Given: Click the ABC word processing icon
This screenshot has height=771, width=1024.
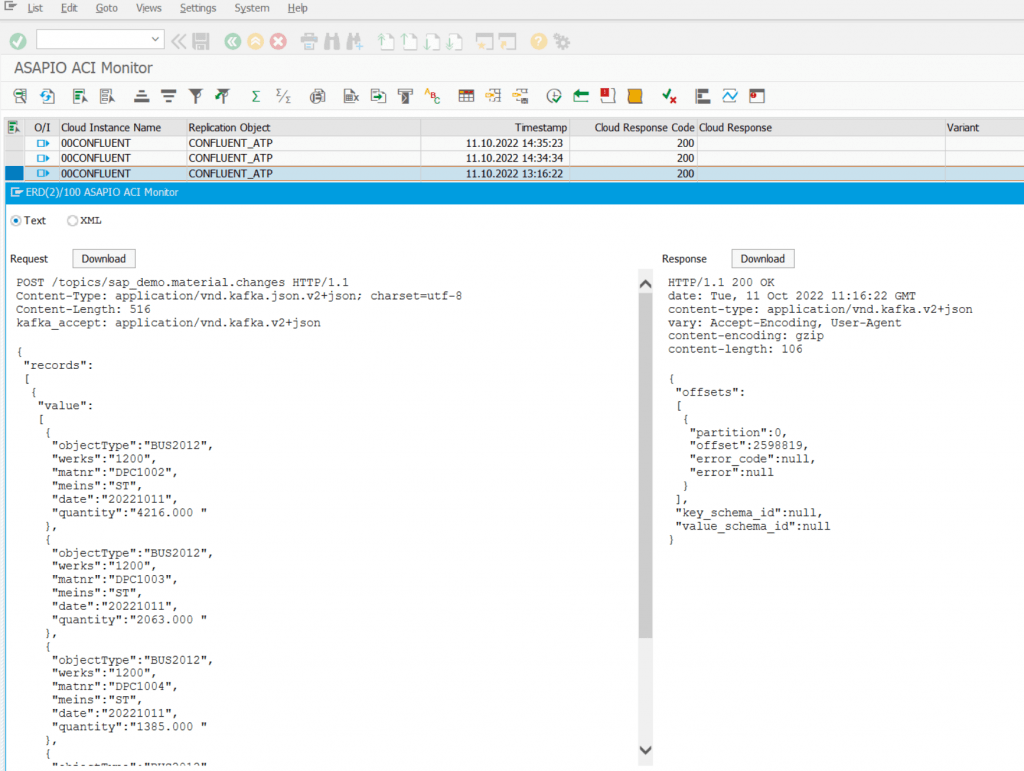Looking at the screenshot, I should click(x=433, y=96).
